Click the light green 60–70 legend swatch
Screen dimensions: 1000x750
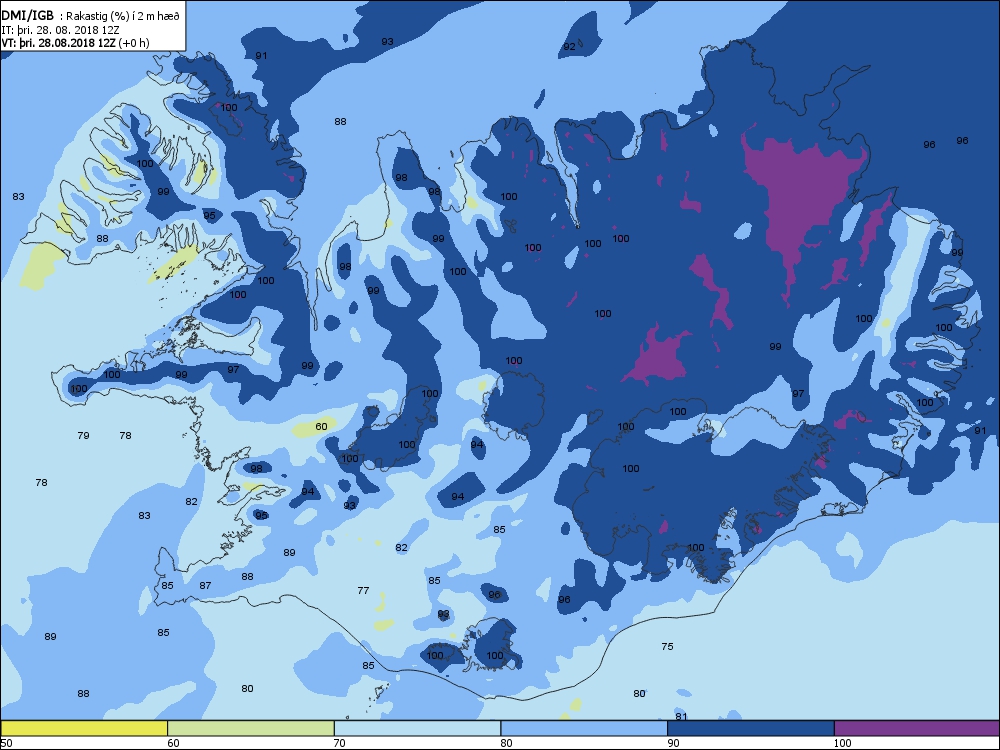(x=251, y=728)
